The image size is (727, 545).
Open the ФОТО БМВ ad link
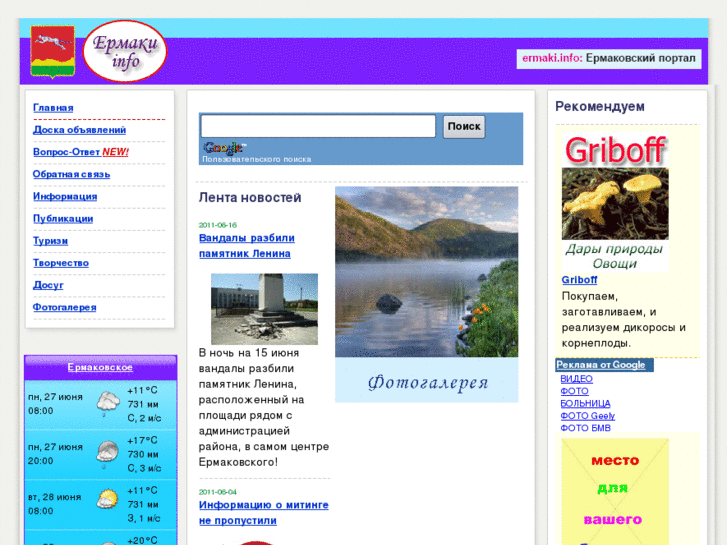pos(586,428)
